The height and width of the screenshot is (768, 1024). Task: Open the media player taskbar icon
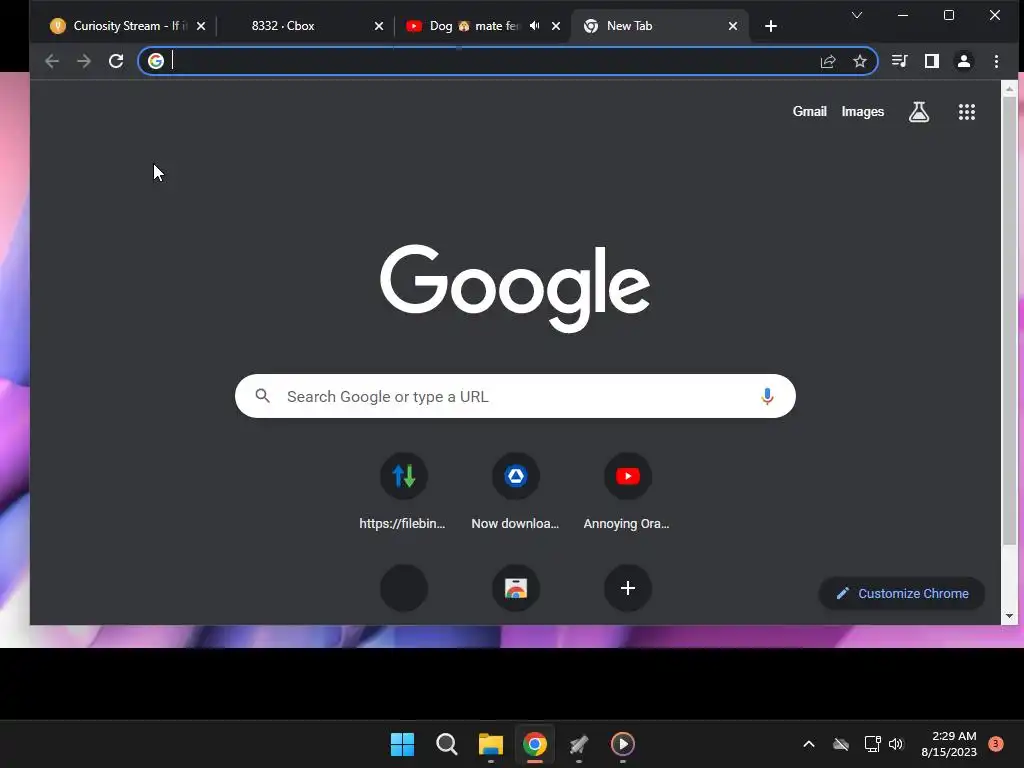pyautogui.click(x=623, y=744)
